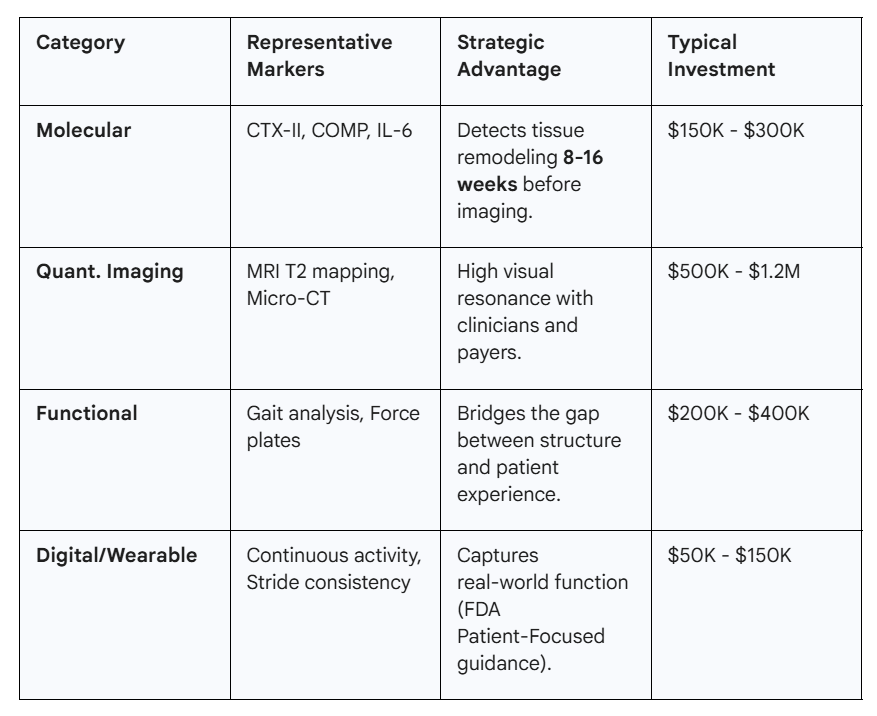Select the $500K - $1.2M investment cell
Screen dimensions: 877x716
(735, 272)
